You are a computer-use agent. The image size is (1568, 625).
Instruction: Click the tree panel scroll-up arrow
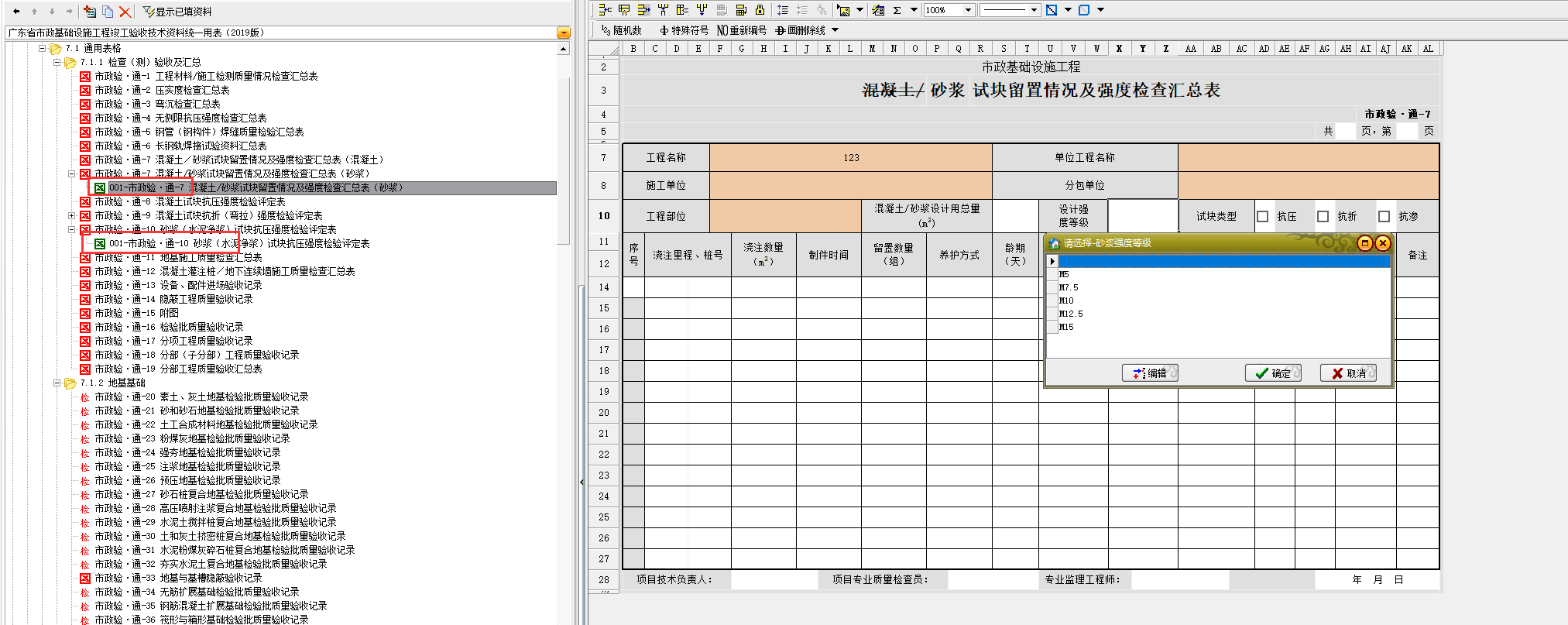coord(564,49)
